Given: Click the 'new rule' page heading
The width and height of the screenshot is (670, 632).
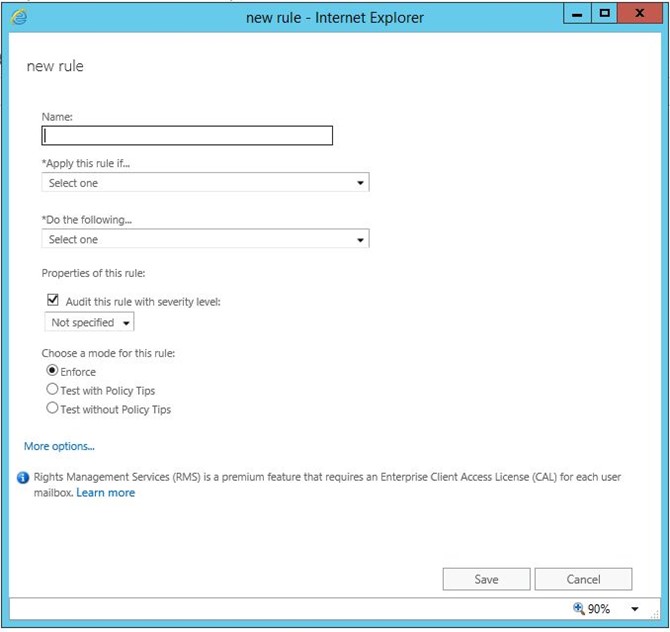Looking at the screenshot, I should [x=55, y=66].
